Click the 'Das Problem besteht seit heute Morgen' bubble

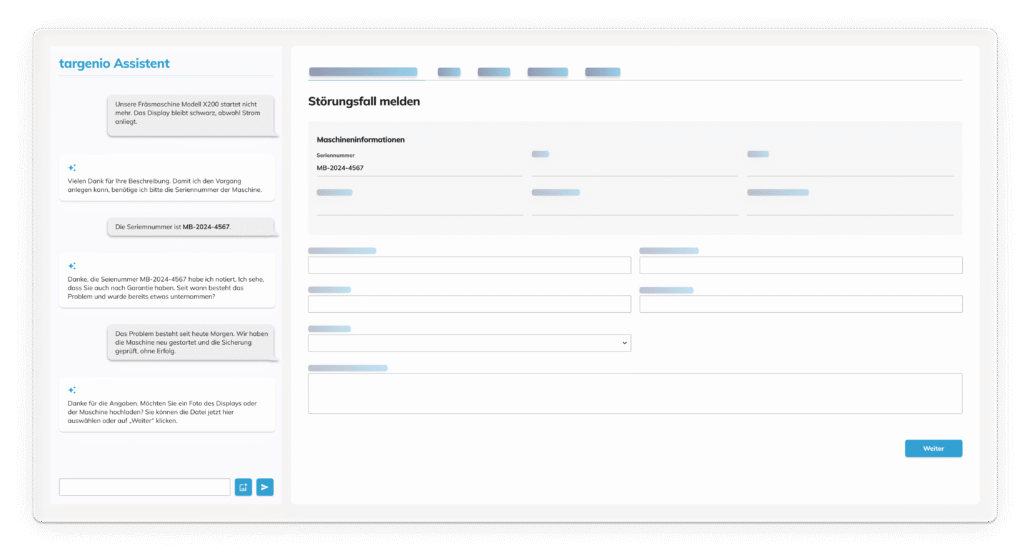[x=190, y=342]
